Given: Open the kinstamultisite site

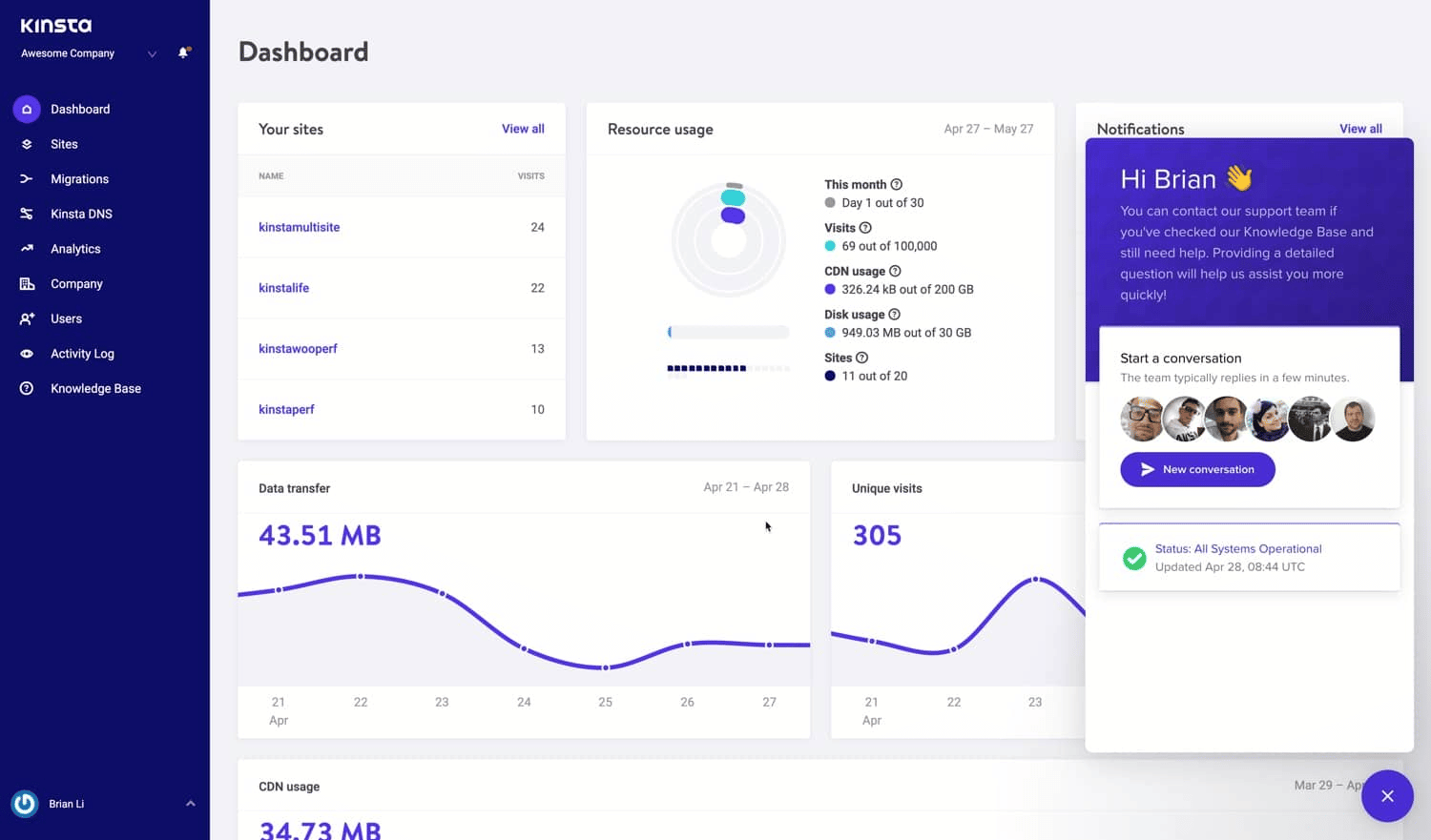Looking at the screenshot, I should (x=299, y=227).
